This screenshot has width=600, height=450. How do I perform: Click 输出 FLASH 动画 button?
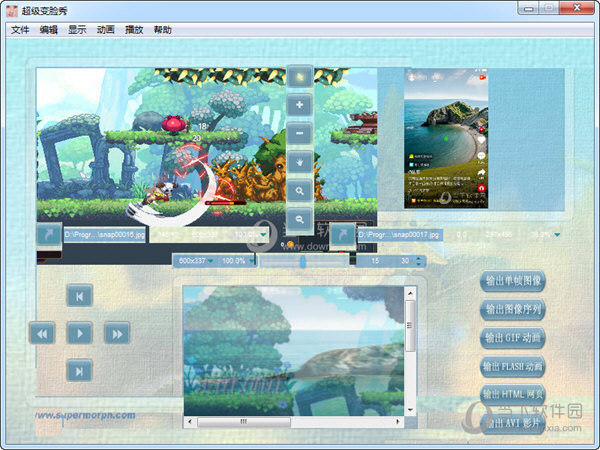tap(513, 367)
